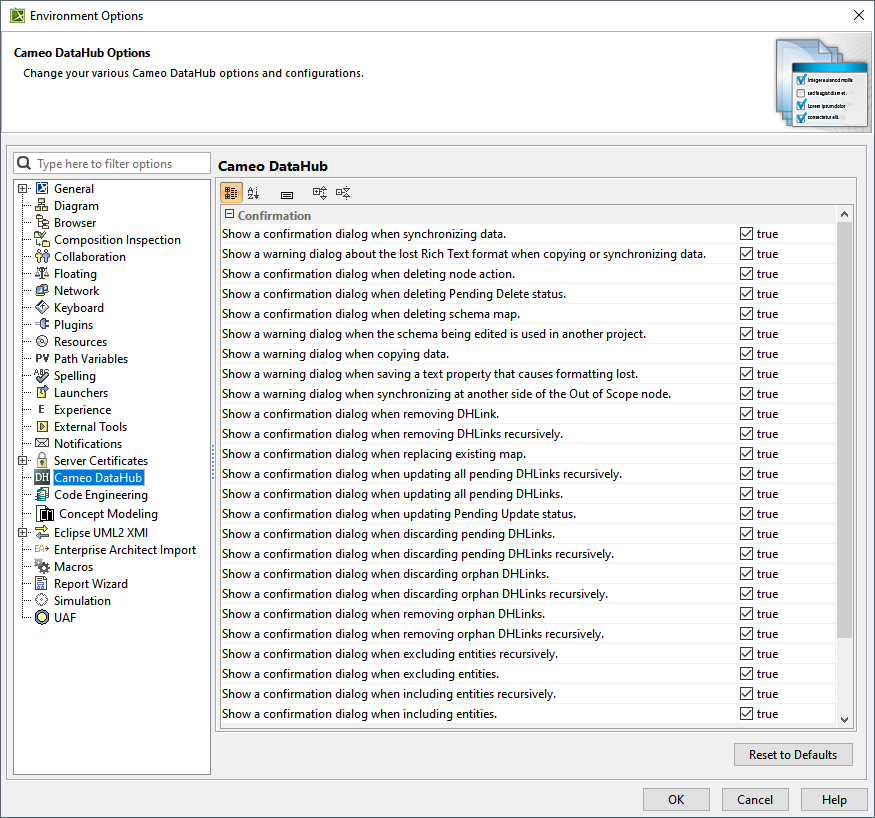Click the General tree icon
Viewport: 875px width, 818px height.
(42, 189)
